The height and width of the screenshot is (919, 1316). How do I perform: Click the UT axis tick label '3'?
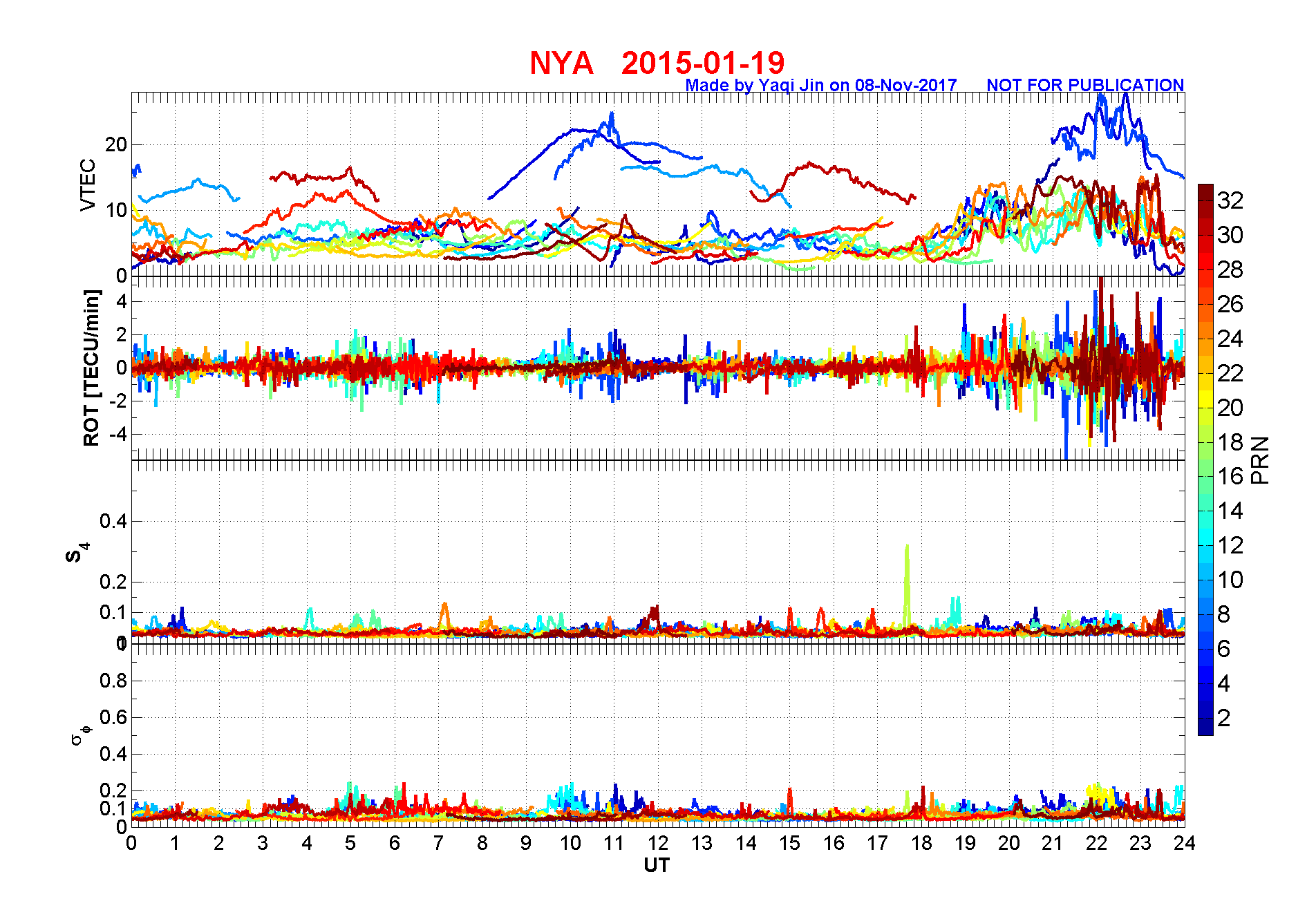263,843
